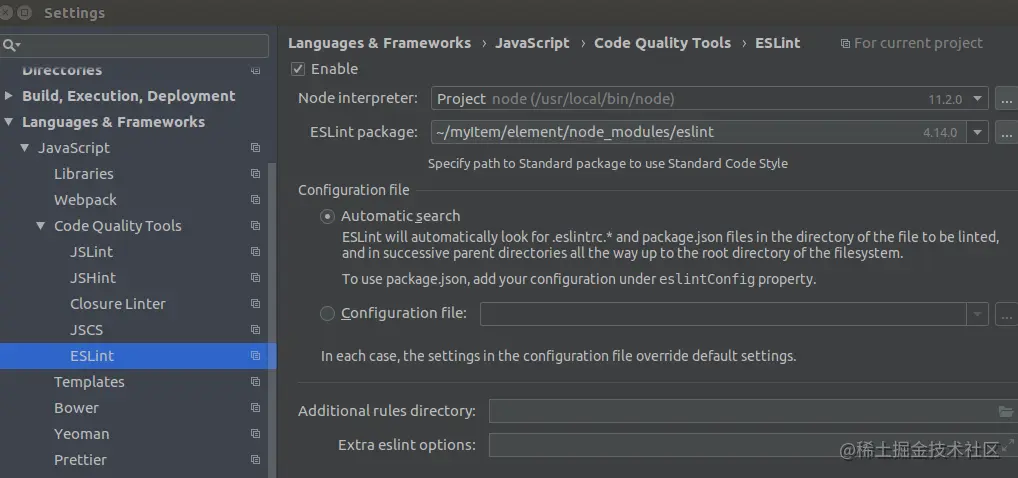Select the Automatic search radio button
The image size is (1018, 478).
coord(327,216)
